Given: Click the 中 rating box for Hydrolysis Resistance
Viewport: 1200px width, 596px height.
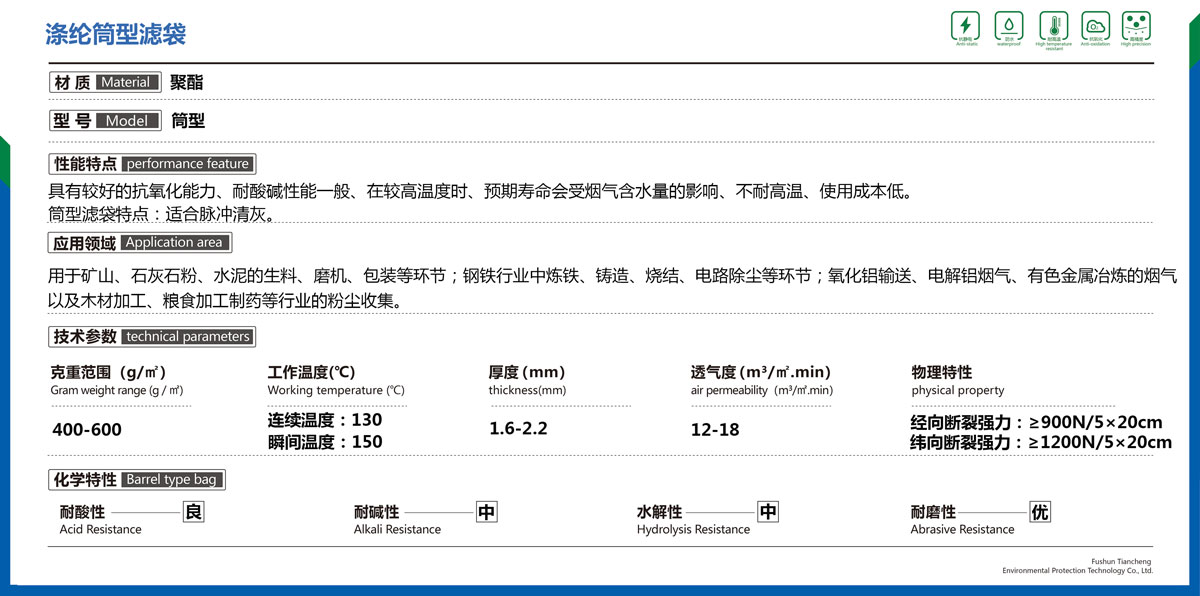Looking at the screenshot, I should point(768,513).
